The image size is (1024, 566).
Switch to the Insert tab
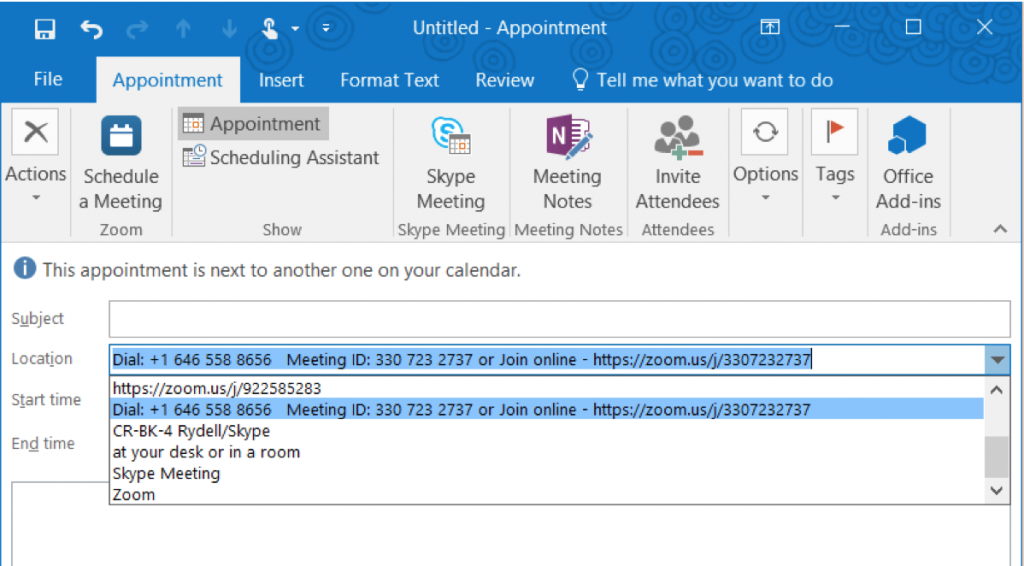click(x=281, y=80)
